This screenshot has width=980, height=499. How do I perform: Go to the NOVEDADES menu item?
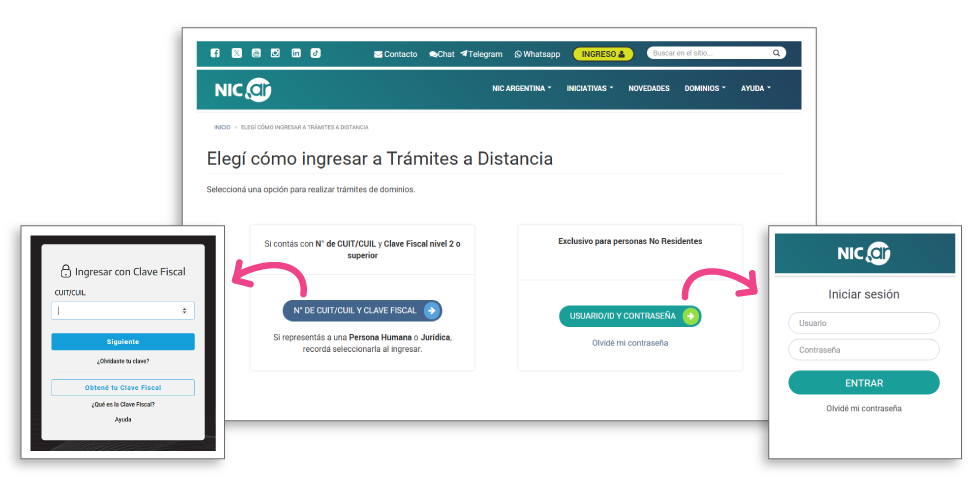click(649, 88)
